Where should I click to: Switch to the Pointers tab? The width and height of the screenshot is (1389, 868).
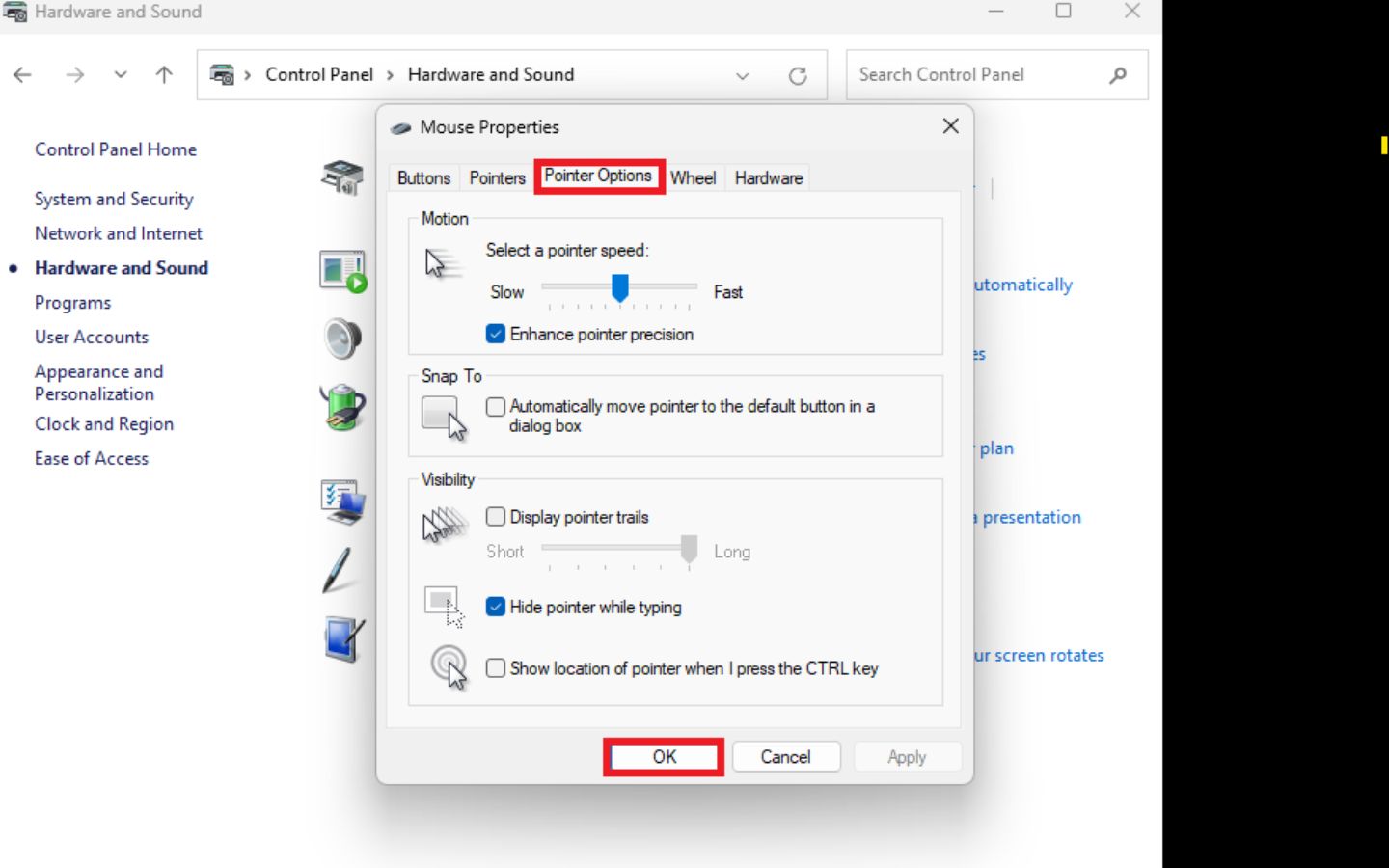(497, 177)
